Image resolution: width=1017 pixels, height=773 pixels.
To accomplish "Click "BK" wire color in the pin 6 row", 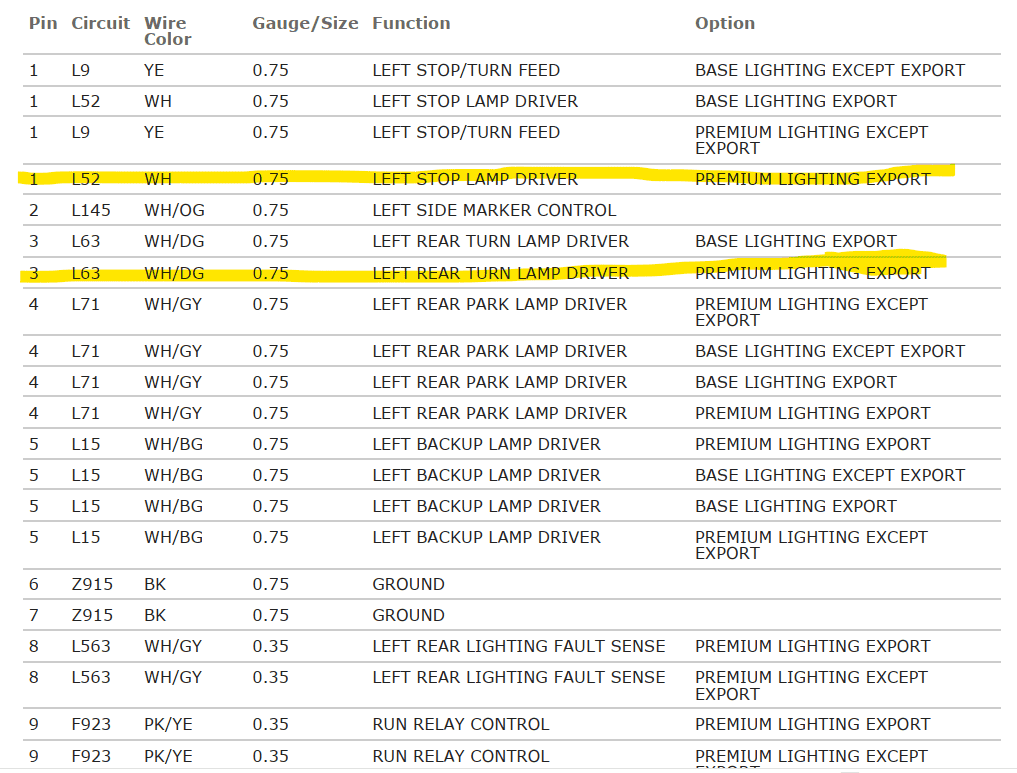I will coord(155,584).
